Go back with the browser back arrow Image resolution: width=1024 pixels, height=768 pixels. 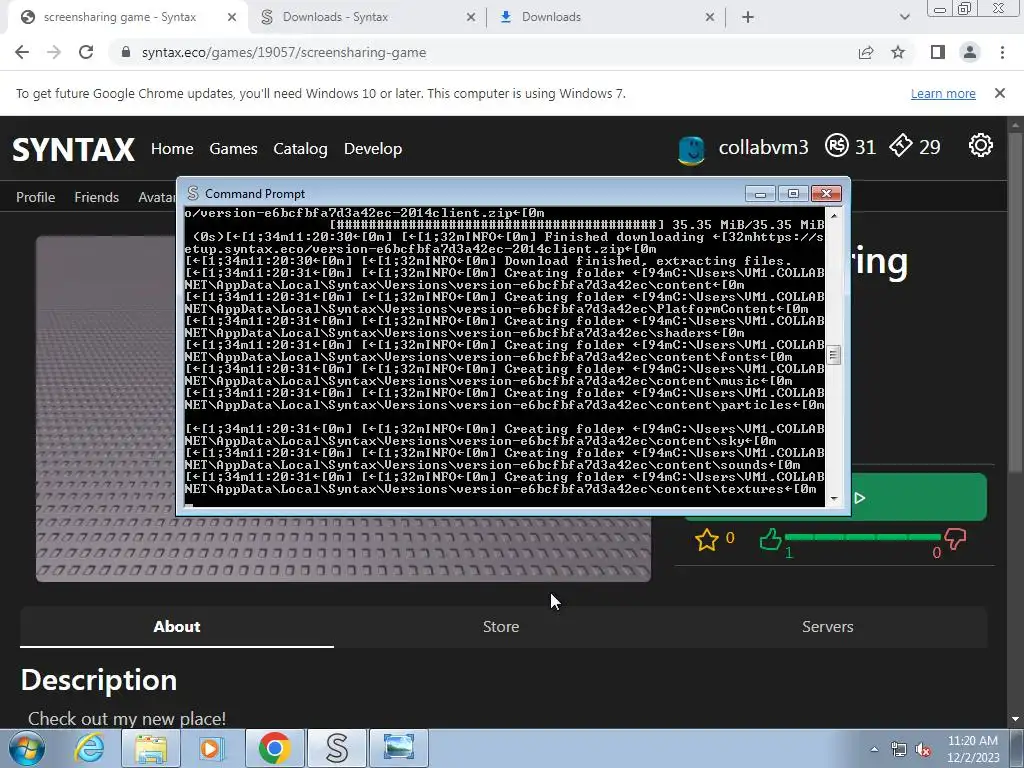click(22, 52)
